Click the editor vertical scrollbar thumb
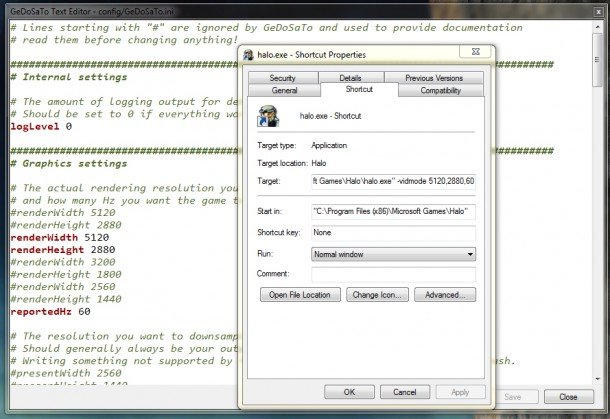The height and width of the screenshot is (419, 610). point(597,60)
